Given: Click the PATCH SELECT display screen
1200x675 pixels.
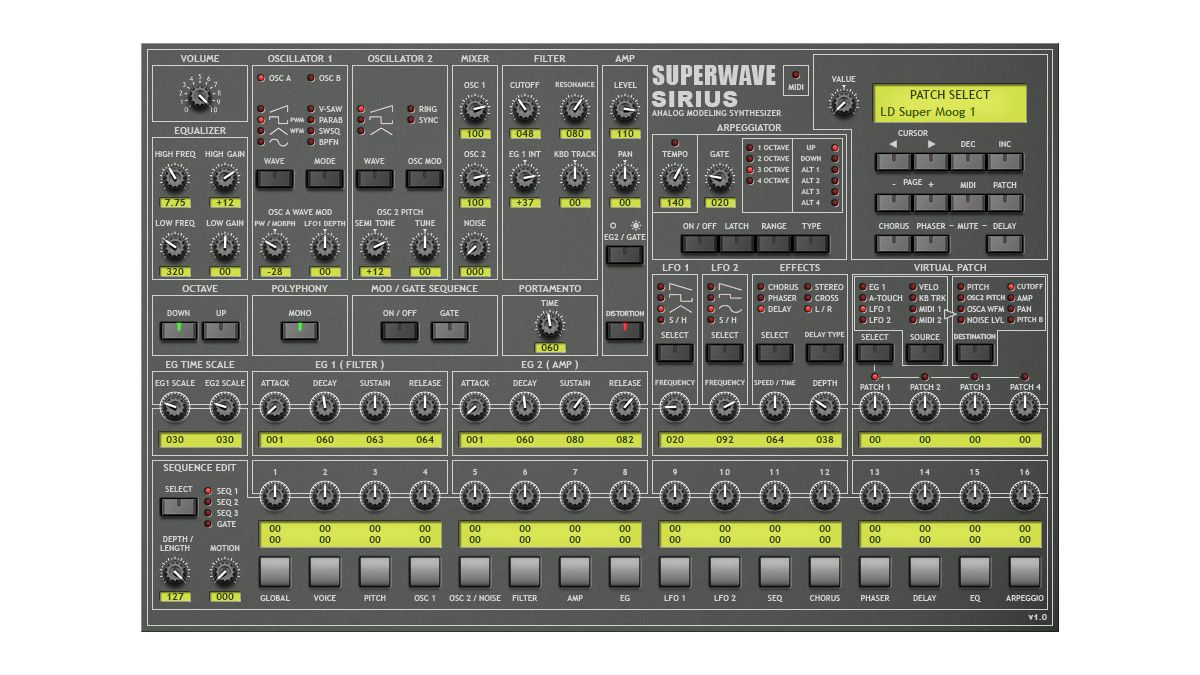Looking at the screenshot, I should pos(949,103).
